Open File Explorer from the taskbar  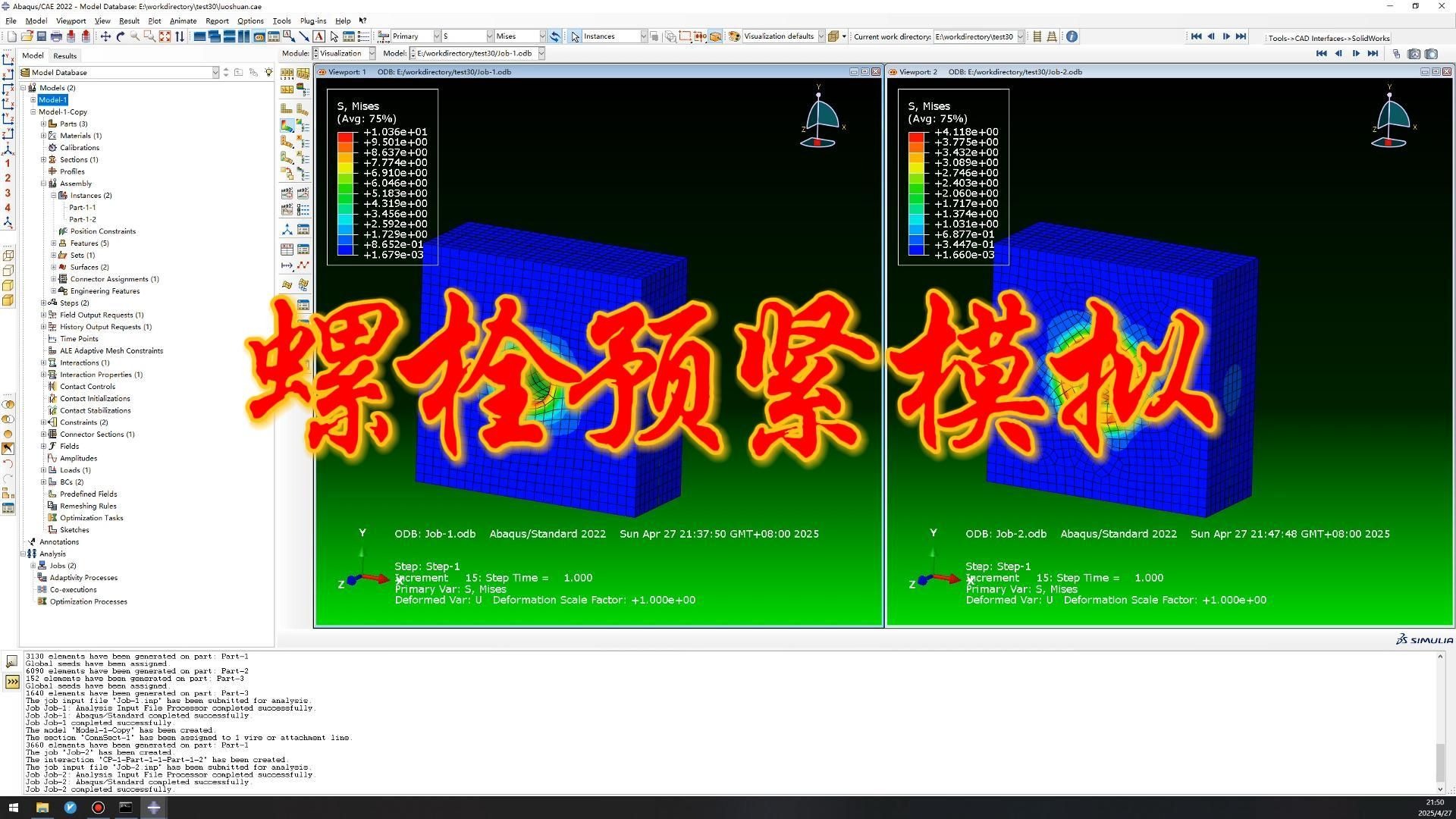click(x=42, y=808)
